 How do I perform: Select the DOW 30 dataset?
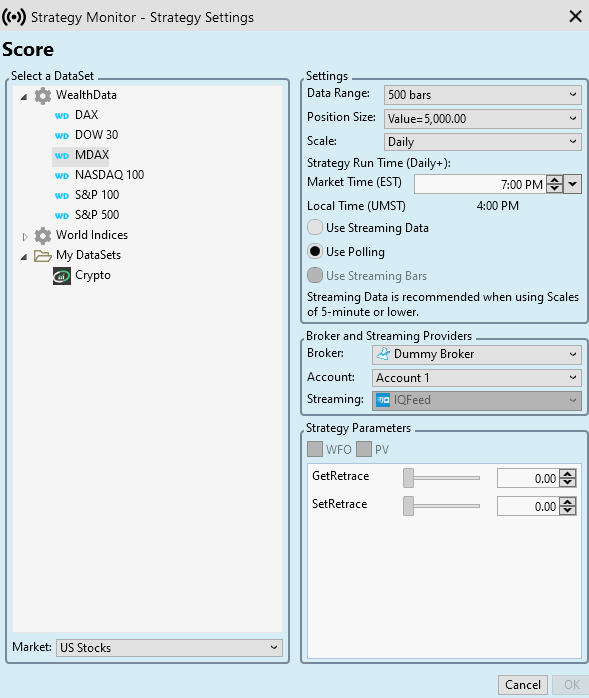97,135
